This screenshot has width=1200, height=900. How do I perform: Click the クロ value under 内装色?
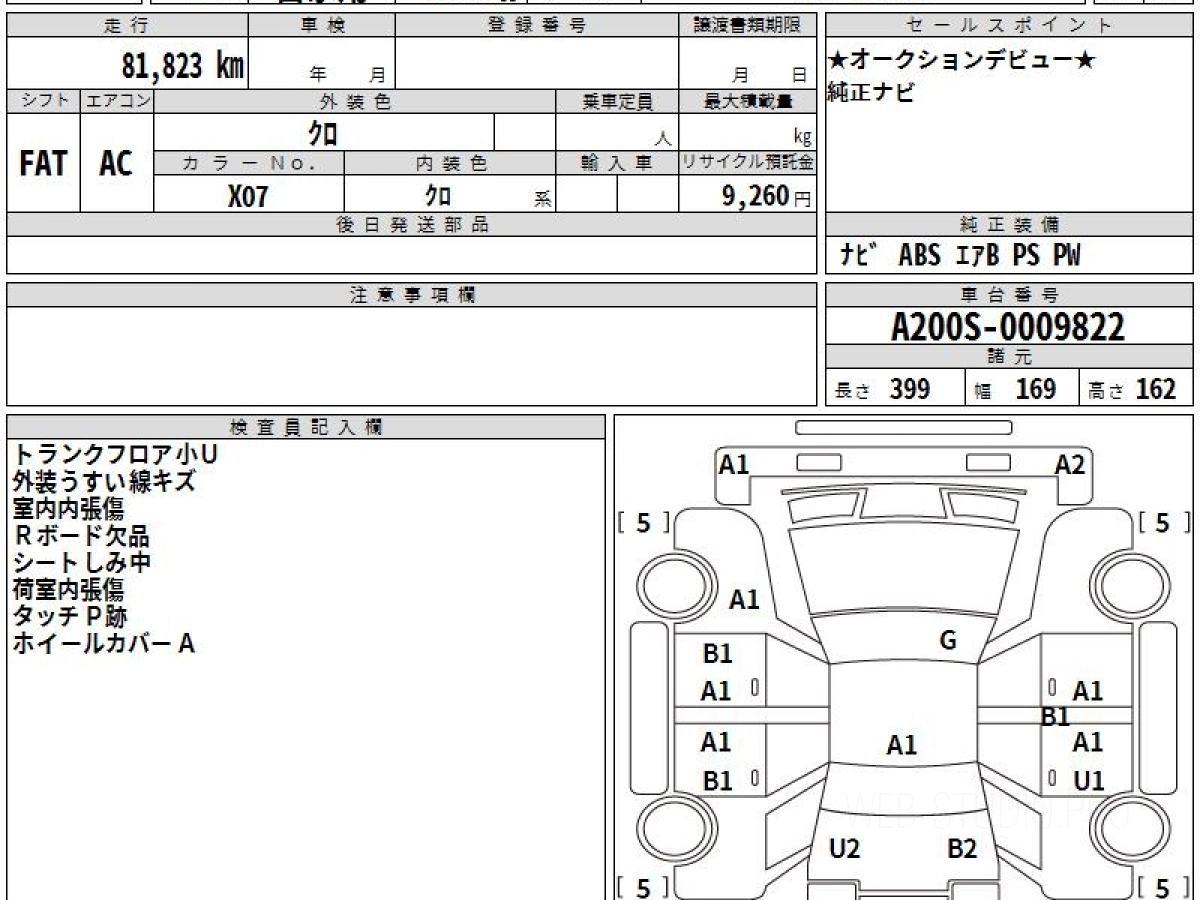(438, 195)
